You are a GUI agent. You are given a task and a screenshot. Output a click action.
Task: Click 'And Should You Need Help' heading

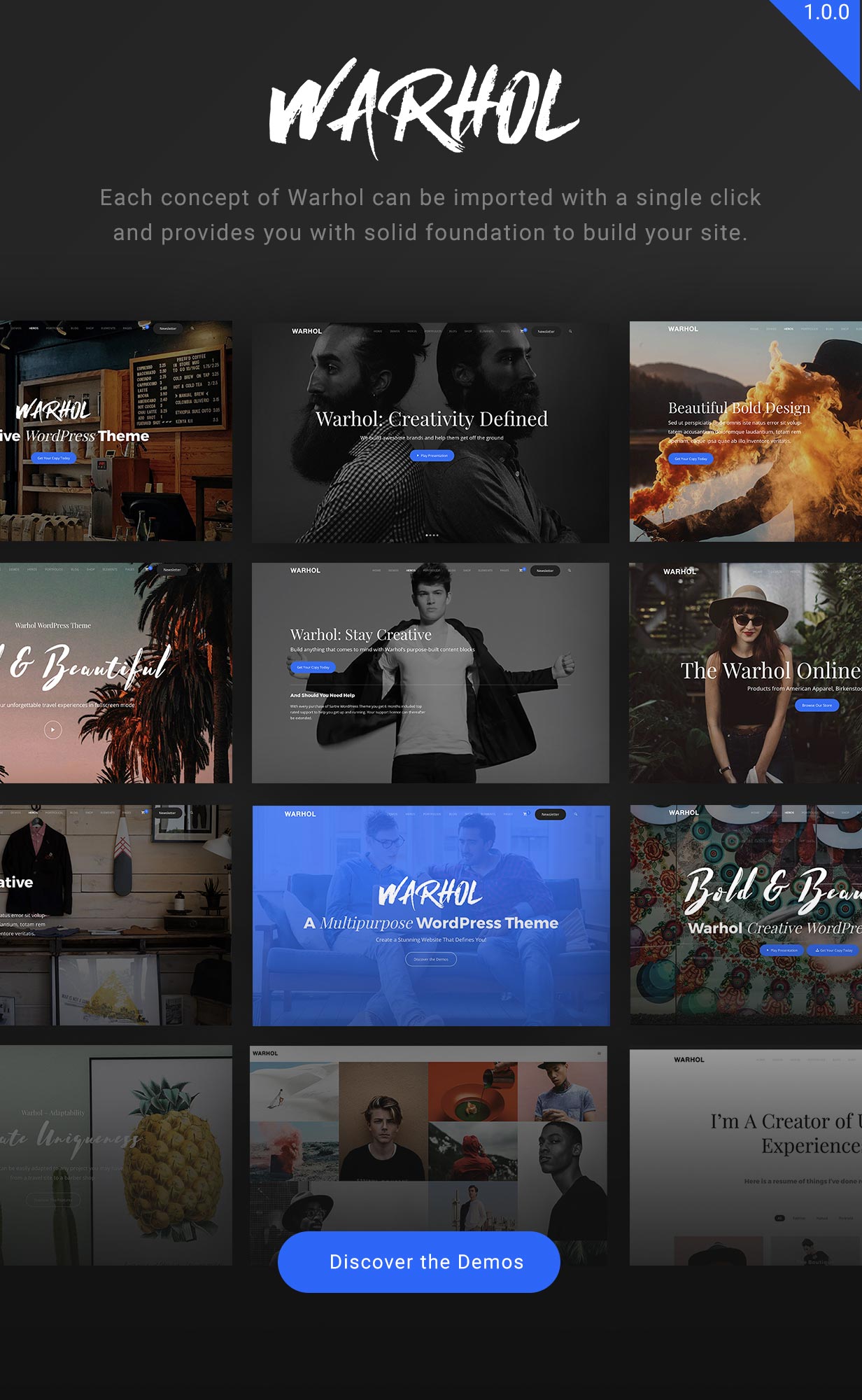point(323,695)
